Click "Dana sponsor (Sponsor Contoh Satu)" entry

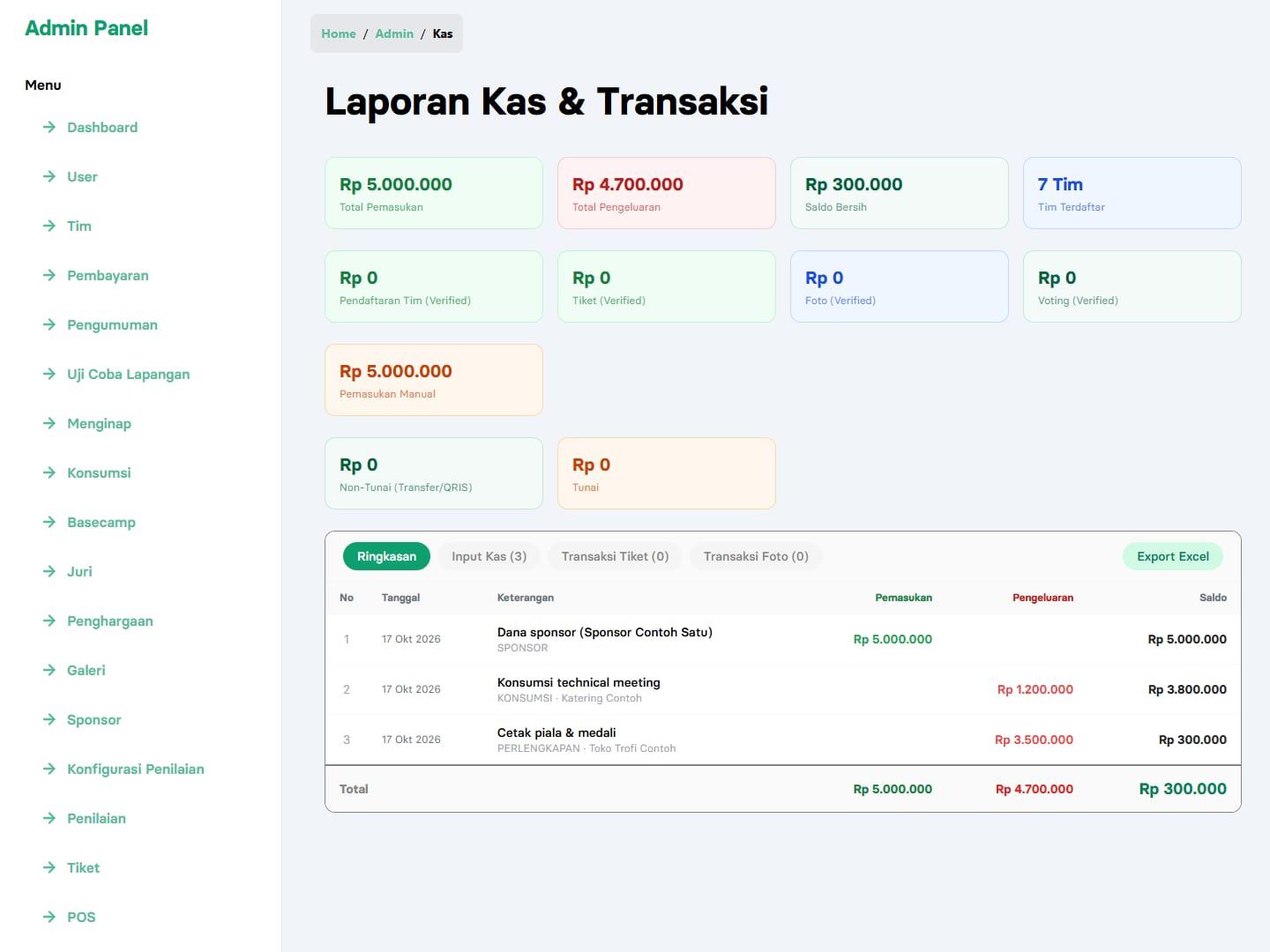605,632
